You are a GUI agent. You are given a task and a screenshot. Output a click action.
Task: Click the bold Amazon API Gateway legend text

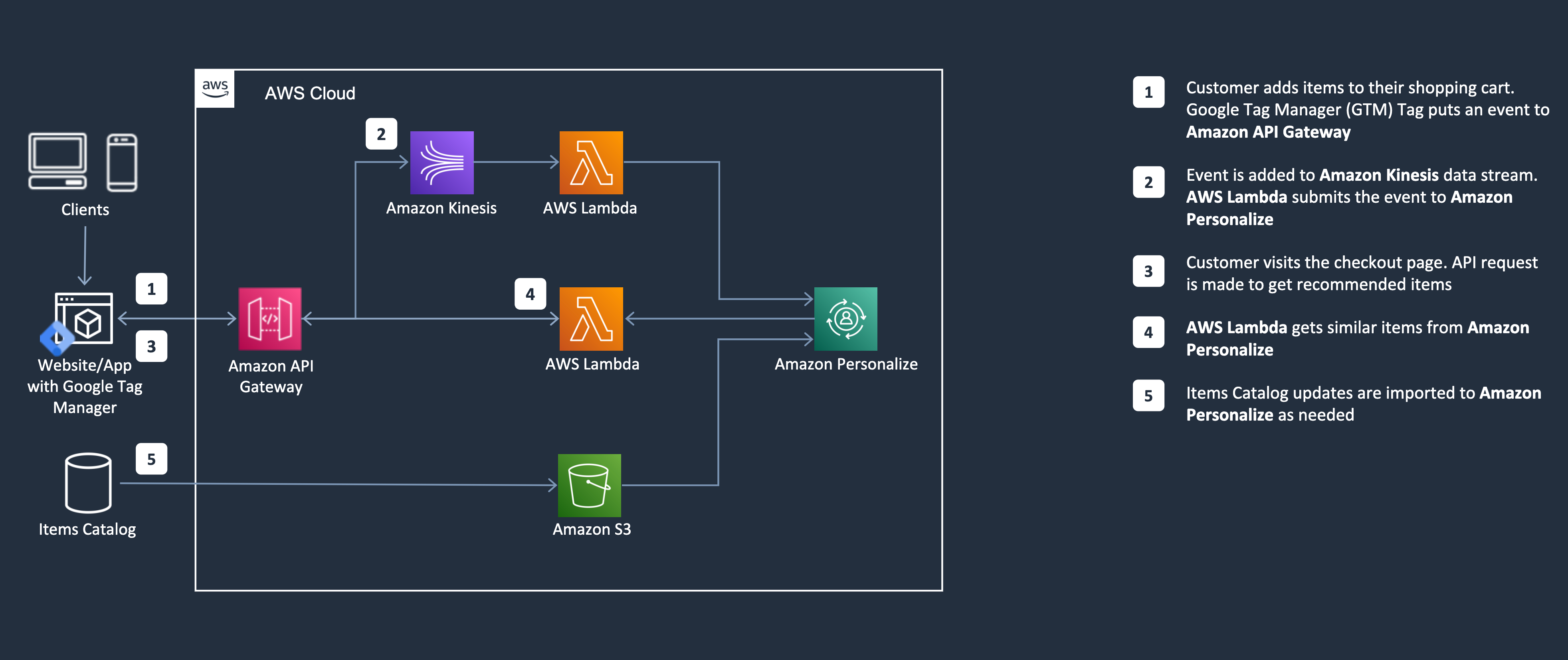1268,132
